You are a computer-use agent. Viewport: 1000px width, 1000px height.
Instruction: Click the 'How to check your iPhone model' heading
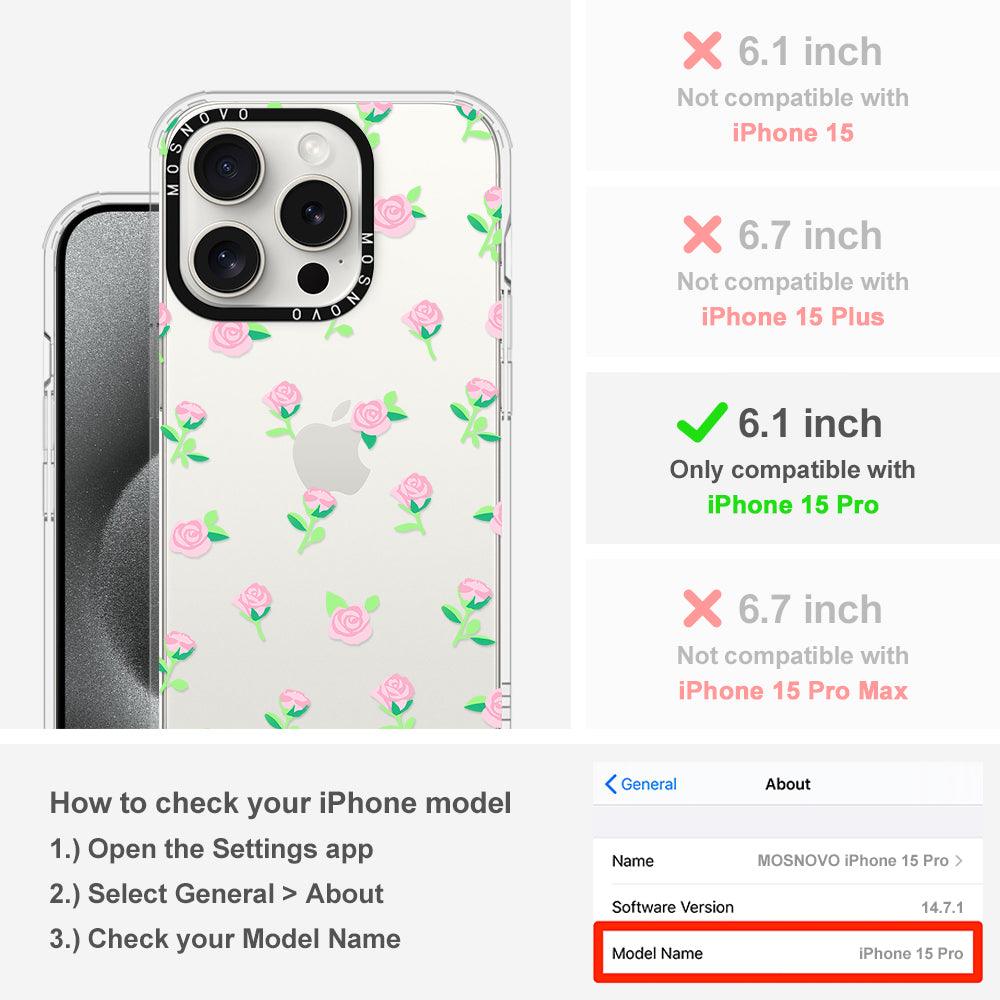(x=281, y=803)
